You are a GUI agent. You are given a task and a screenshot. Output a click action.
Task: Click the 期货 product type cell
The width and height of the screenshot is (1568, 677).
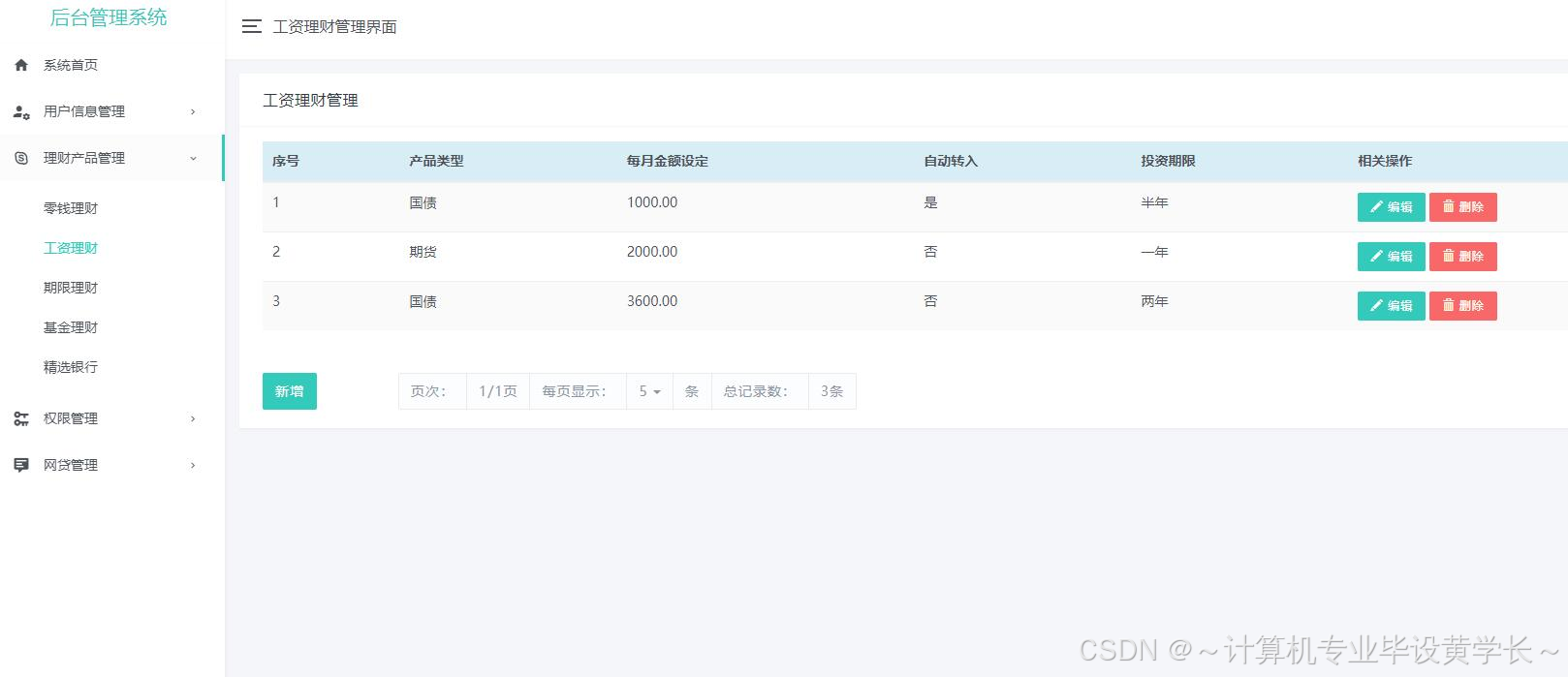423,252
